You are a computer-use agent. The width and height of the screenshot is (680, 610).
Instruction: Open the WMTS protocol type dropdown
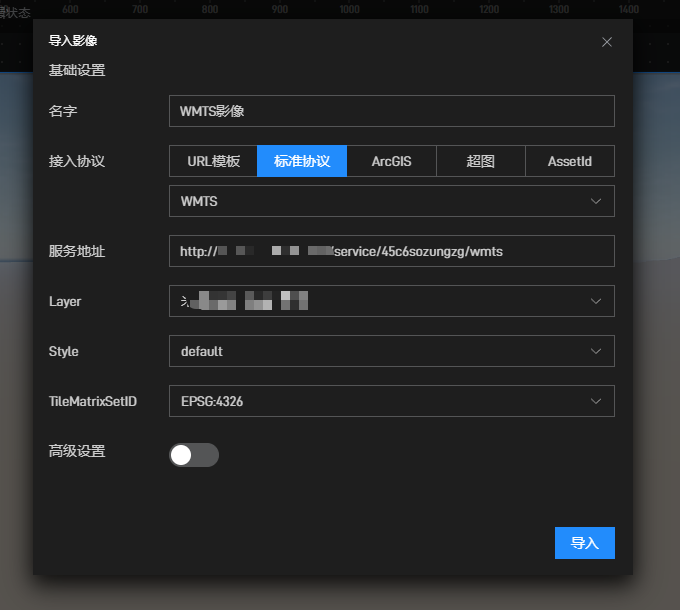click(x=380, y=201)
